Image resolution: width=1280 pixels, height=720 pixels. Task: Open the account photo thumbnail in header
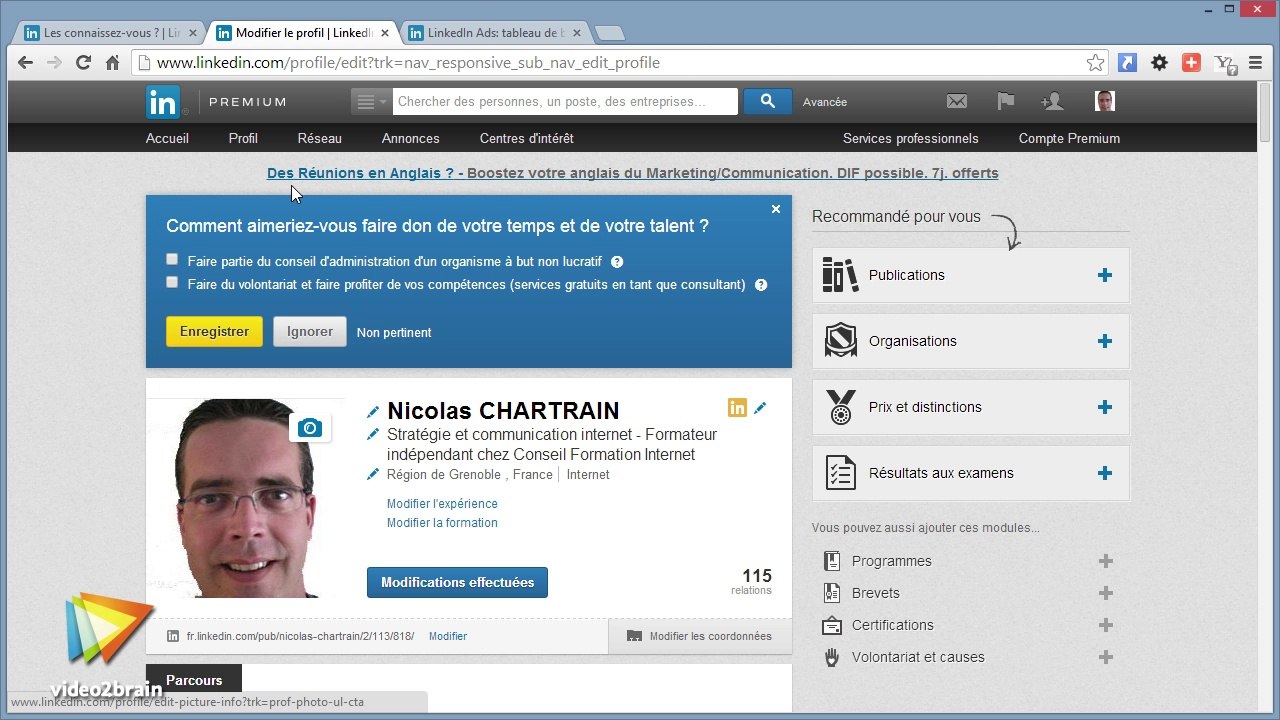[1105, 101]
